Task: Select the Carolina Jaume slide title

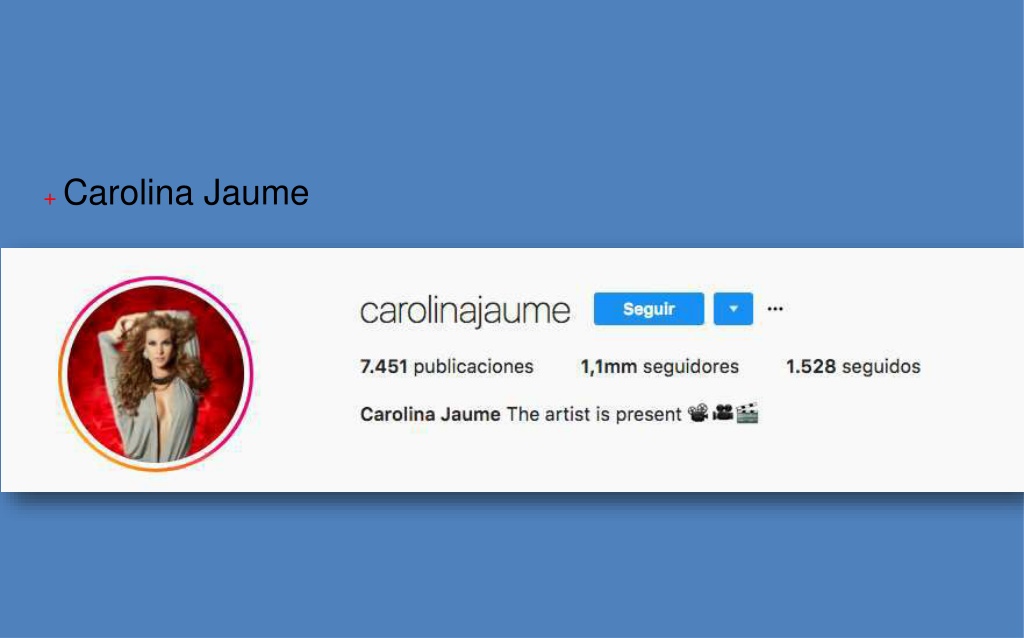Action: click(185, 193)
